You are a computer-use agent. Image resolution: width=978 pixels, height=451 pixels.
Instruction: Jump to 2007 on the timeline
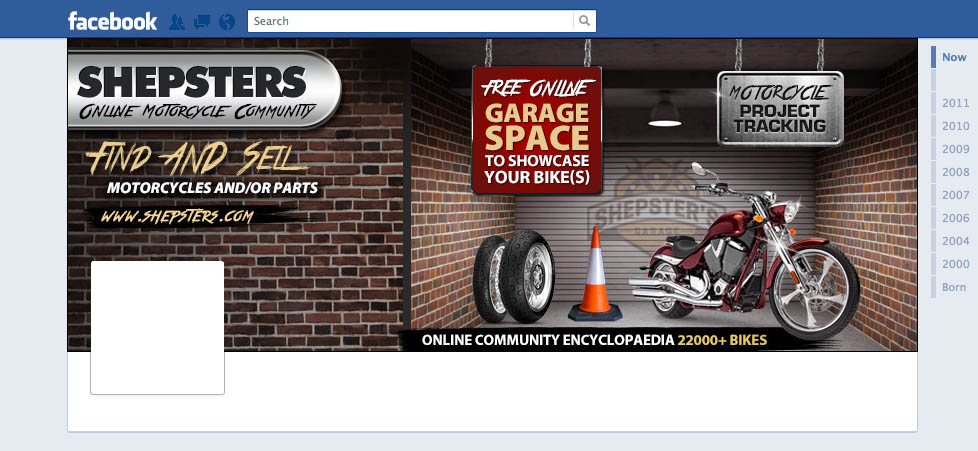[955, 195]
